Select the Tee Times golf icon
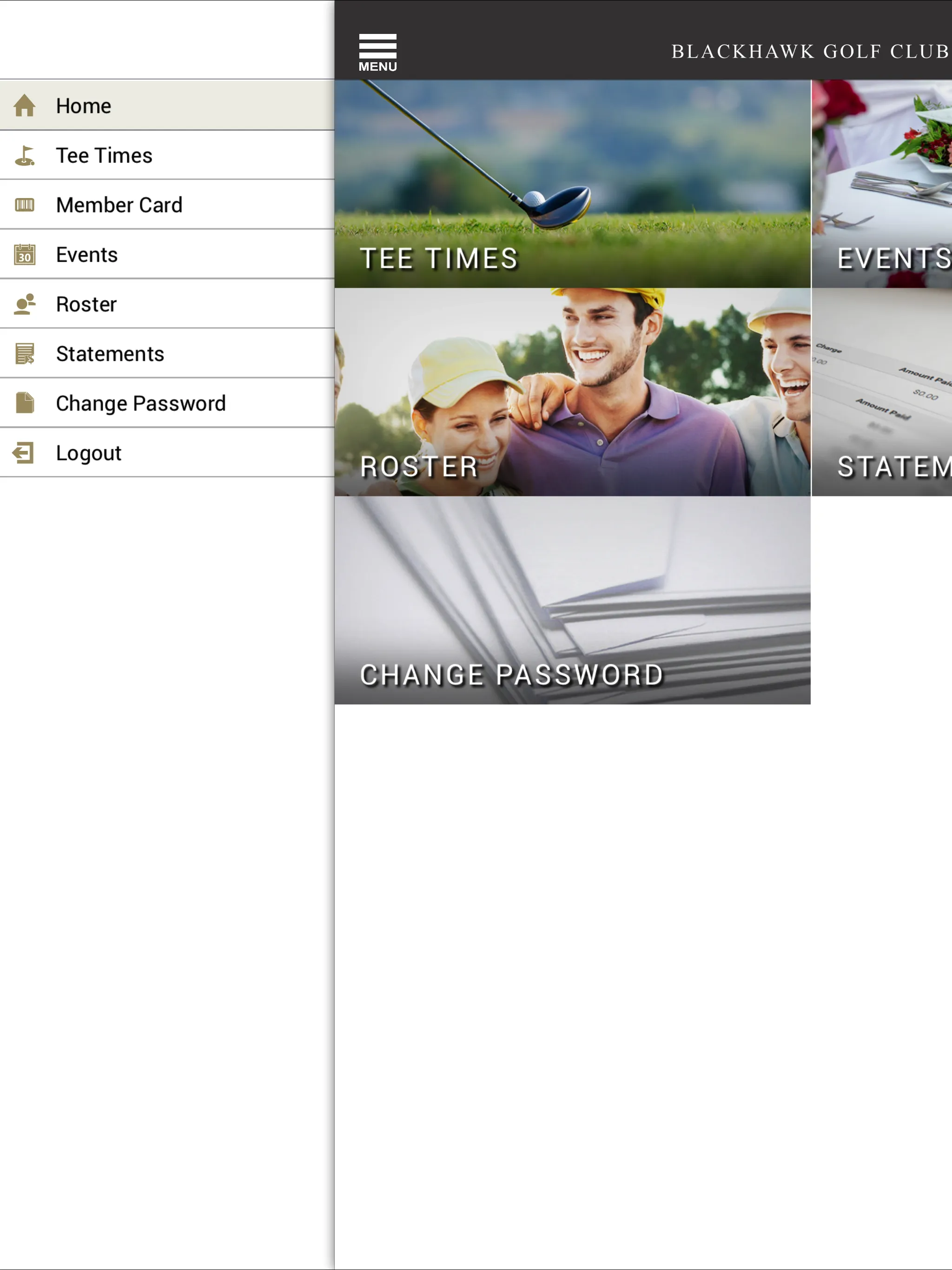 click(x=24, y=155)
